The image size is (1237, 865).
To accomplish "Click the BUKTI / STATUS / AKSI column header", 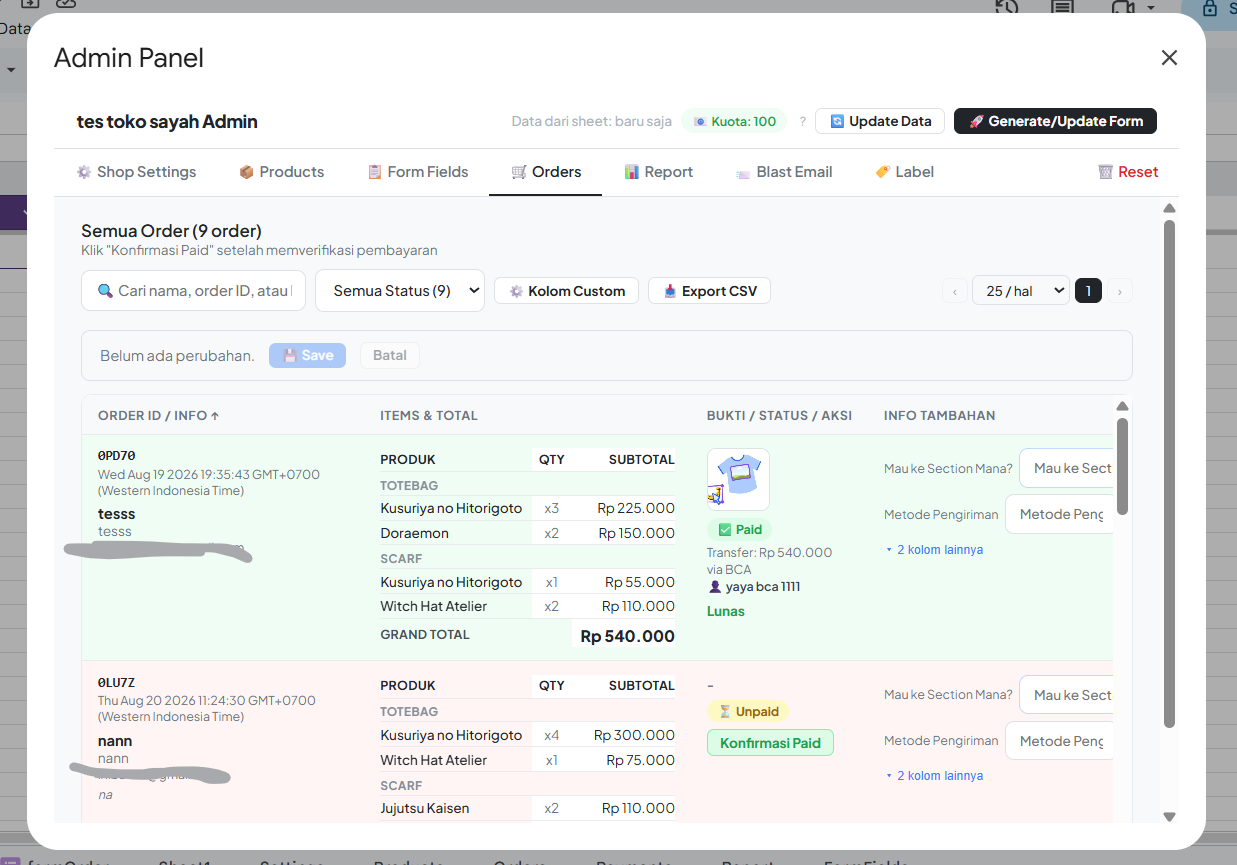I will (779, 415).
